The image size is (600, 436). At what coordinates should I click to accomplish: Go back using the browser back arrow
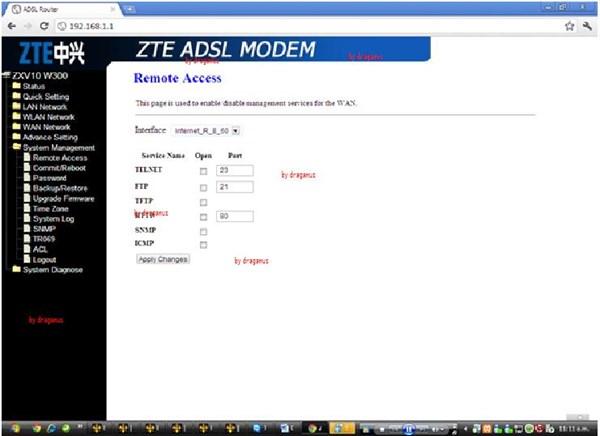(x=12, y=26)
